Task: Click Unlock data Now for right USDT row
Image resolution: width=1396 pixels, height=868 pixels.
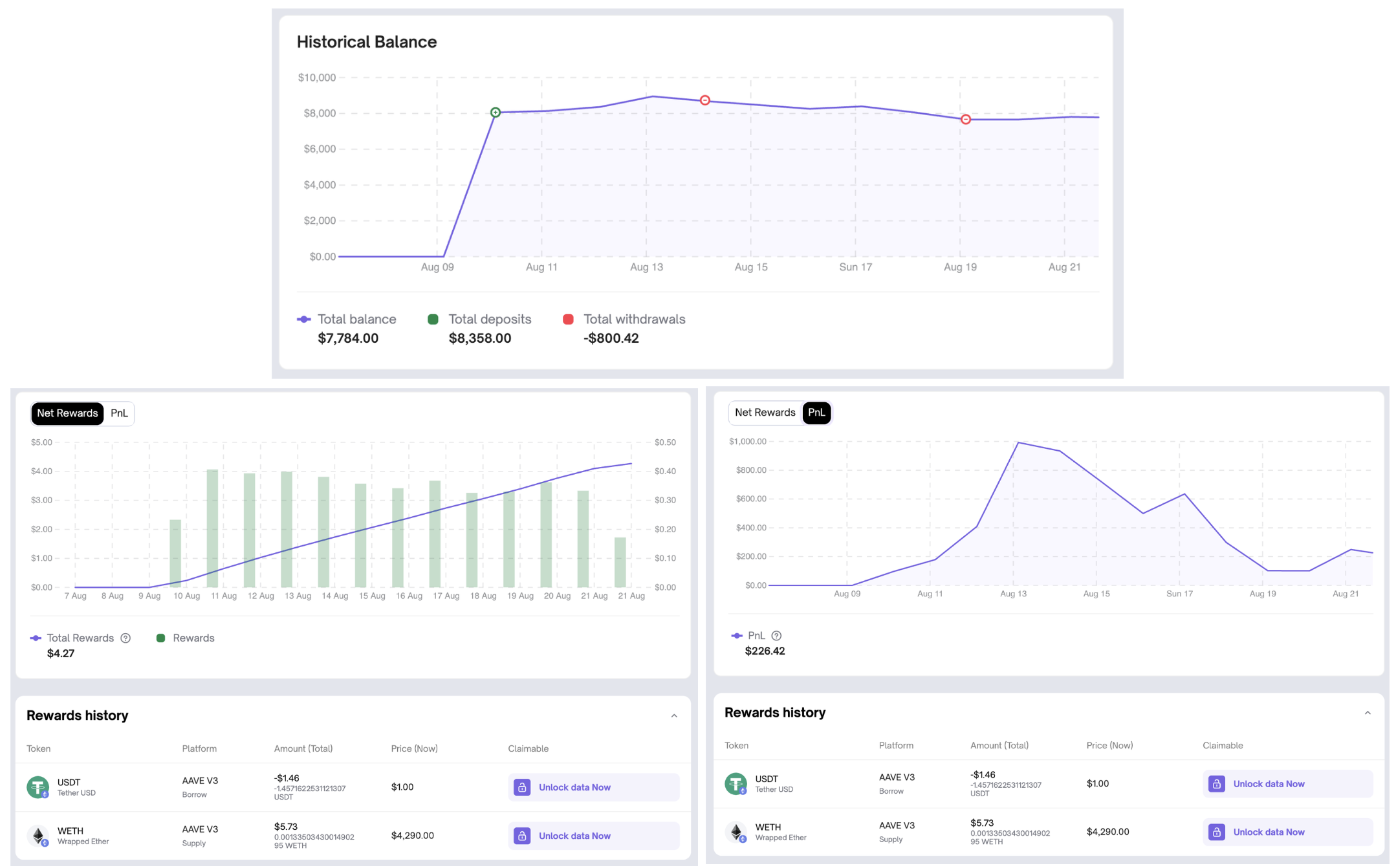Action: click(x=1269, y=784)
